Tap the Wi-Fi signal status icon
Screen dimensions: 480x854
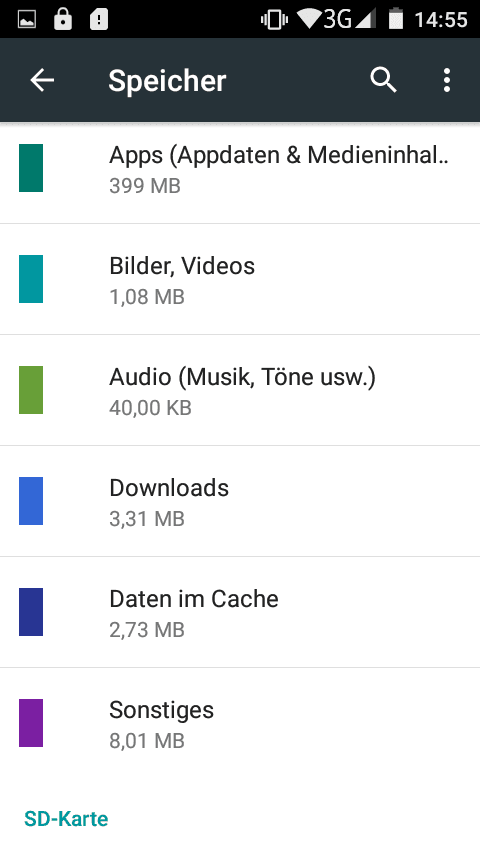pyautogui.click(x=309, y=19)
